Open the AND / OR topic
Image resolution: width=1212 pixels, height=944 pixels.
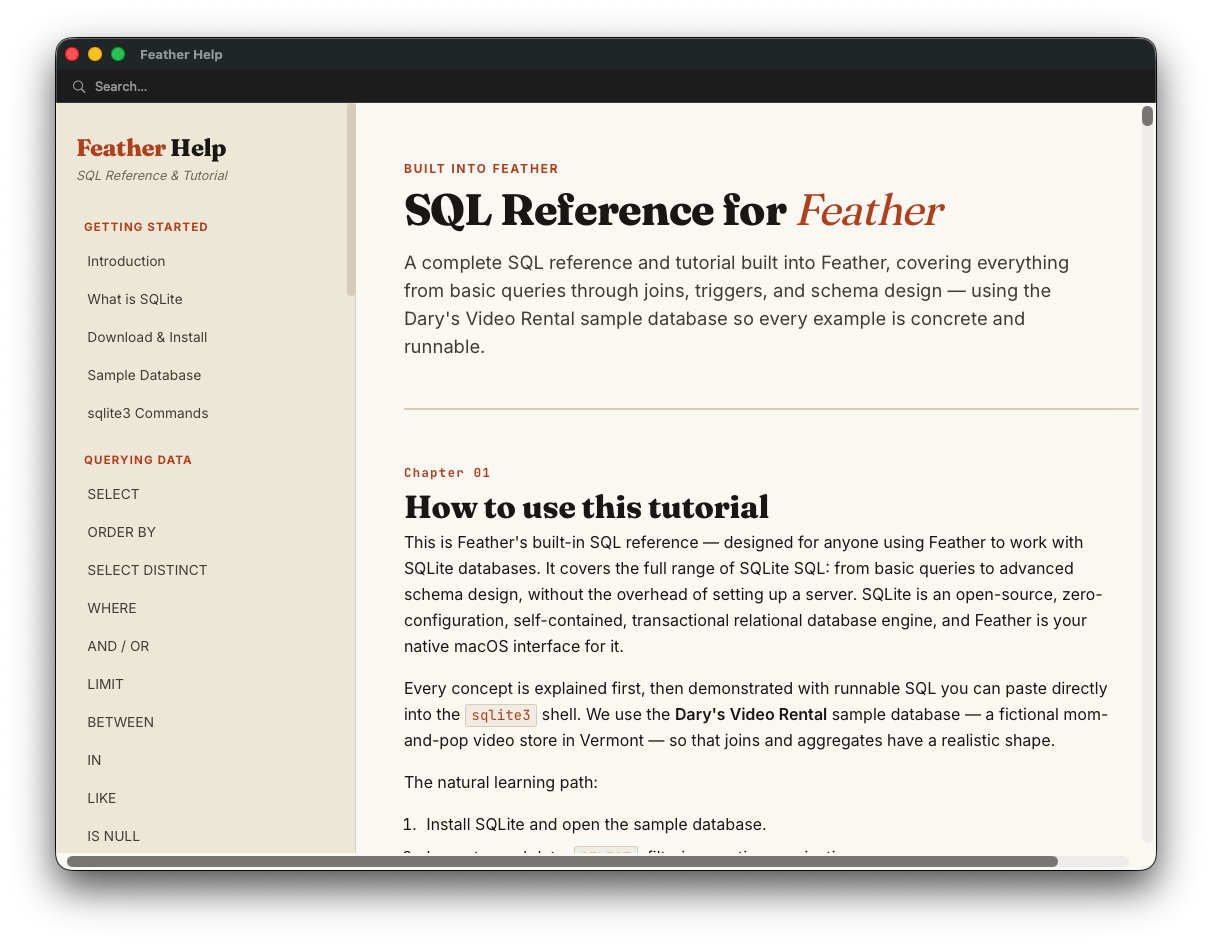pos(118,646)
